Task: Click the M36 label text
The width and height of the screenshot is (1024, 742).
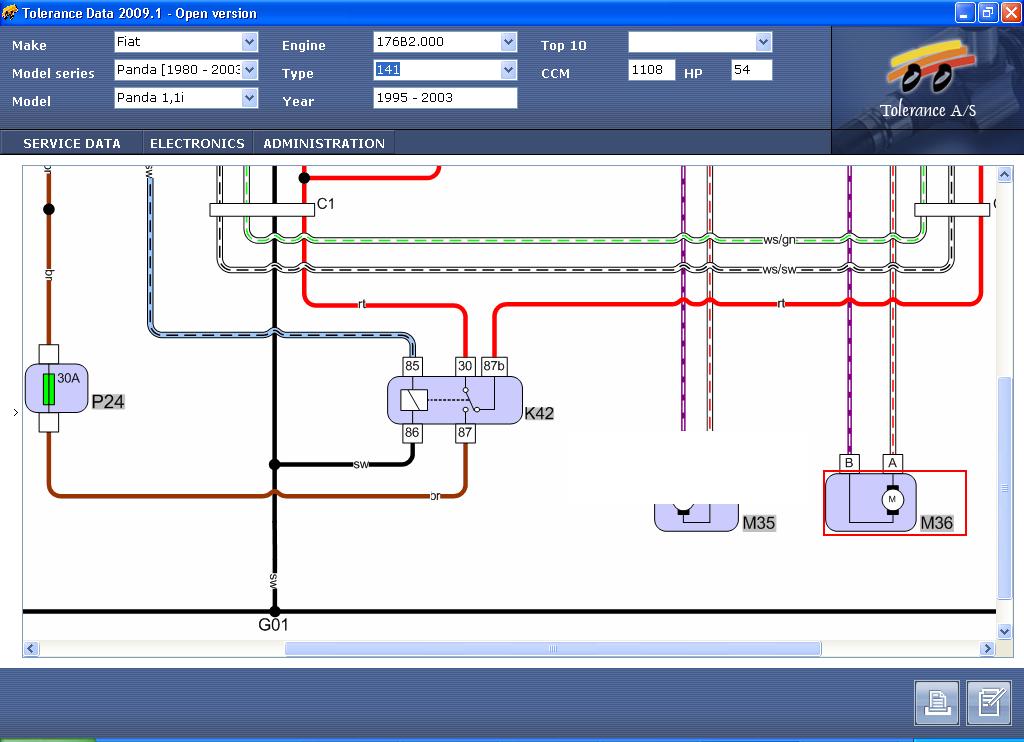Action: click(x=936, y=523)
